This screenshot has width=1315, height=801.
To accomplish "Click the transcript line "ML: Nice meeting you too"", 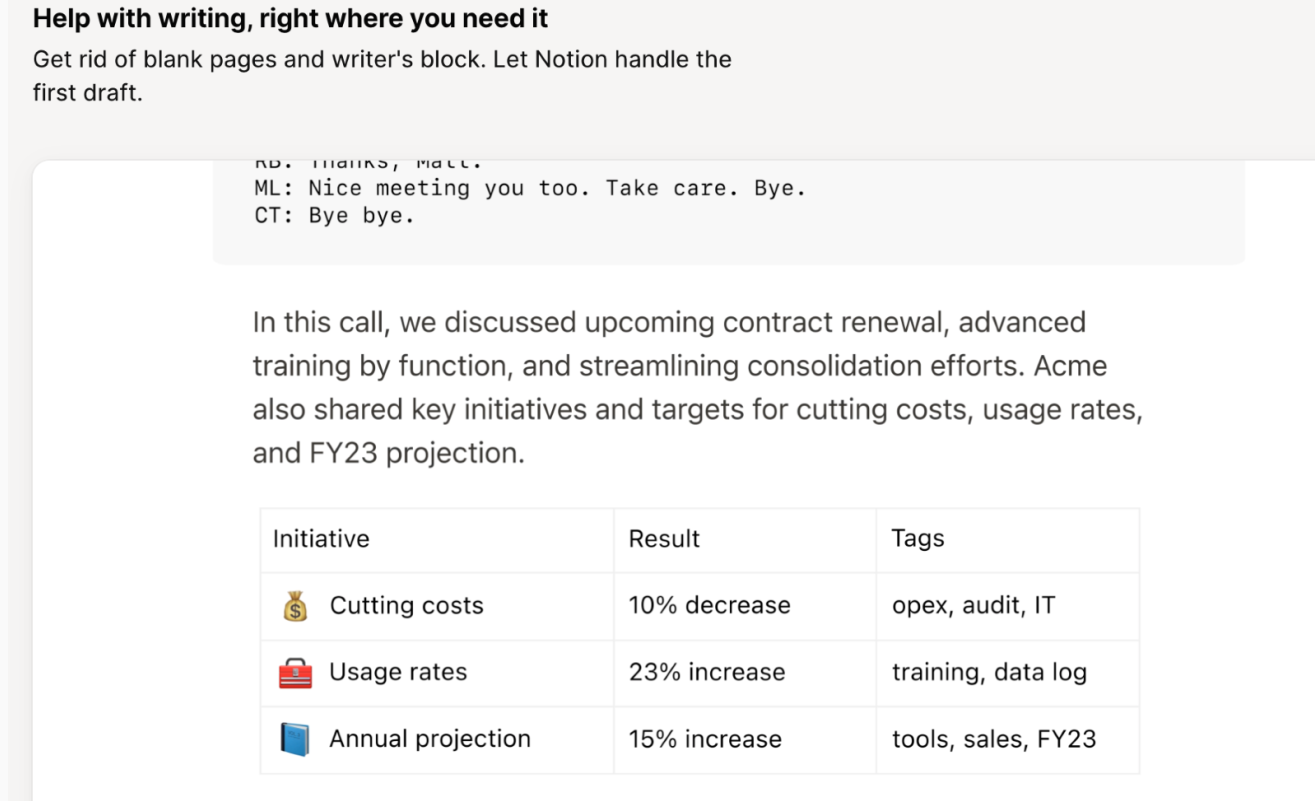I will [x=530, y=188].
